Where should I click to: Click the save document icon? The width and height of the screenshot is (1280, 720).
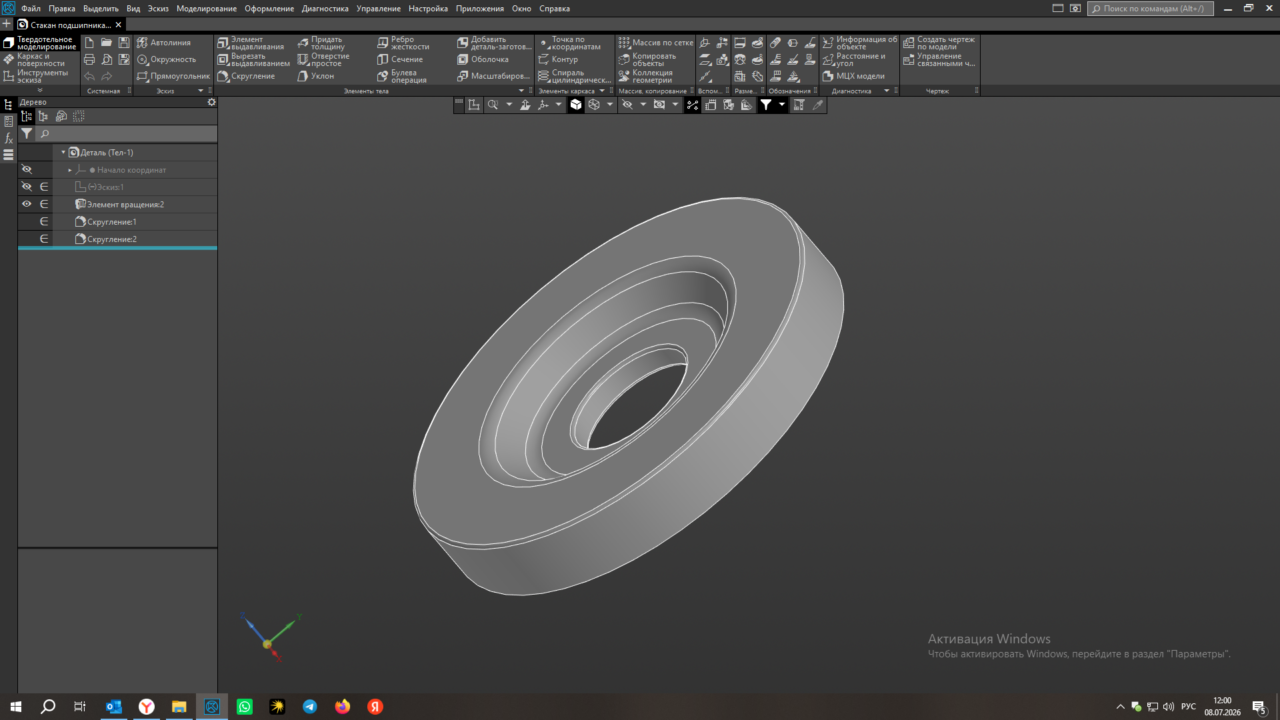point(124,43)
